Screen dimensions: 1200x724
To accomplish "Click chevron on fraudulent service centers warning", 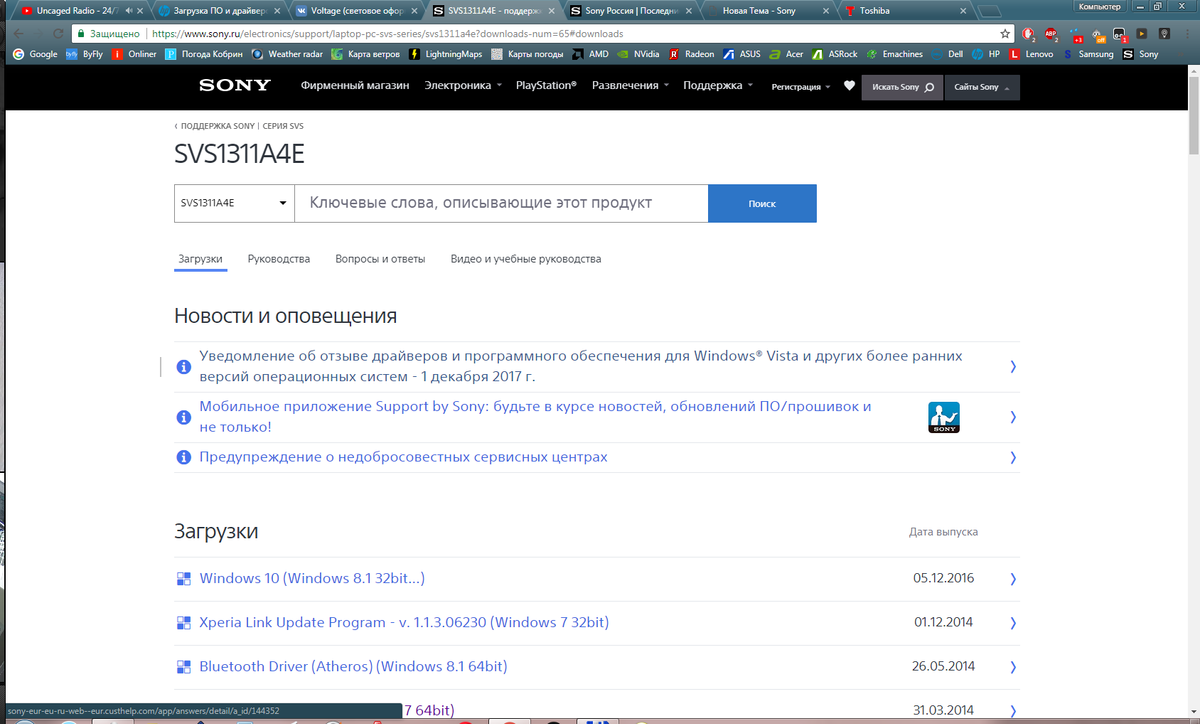I will pyautogui.click(x=1013, y=457).
